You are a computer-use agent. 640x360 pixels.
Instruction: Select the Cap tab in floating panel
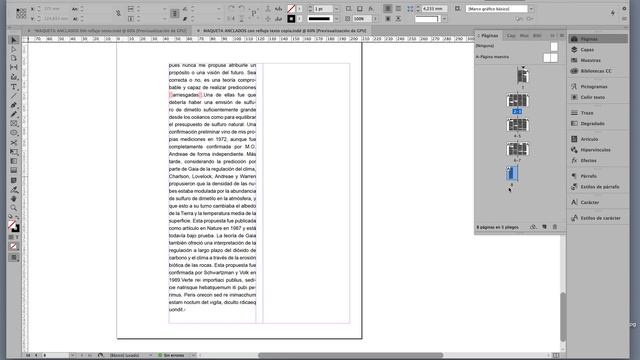pos(511,36)
